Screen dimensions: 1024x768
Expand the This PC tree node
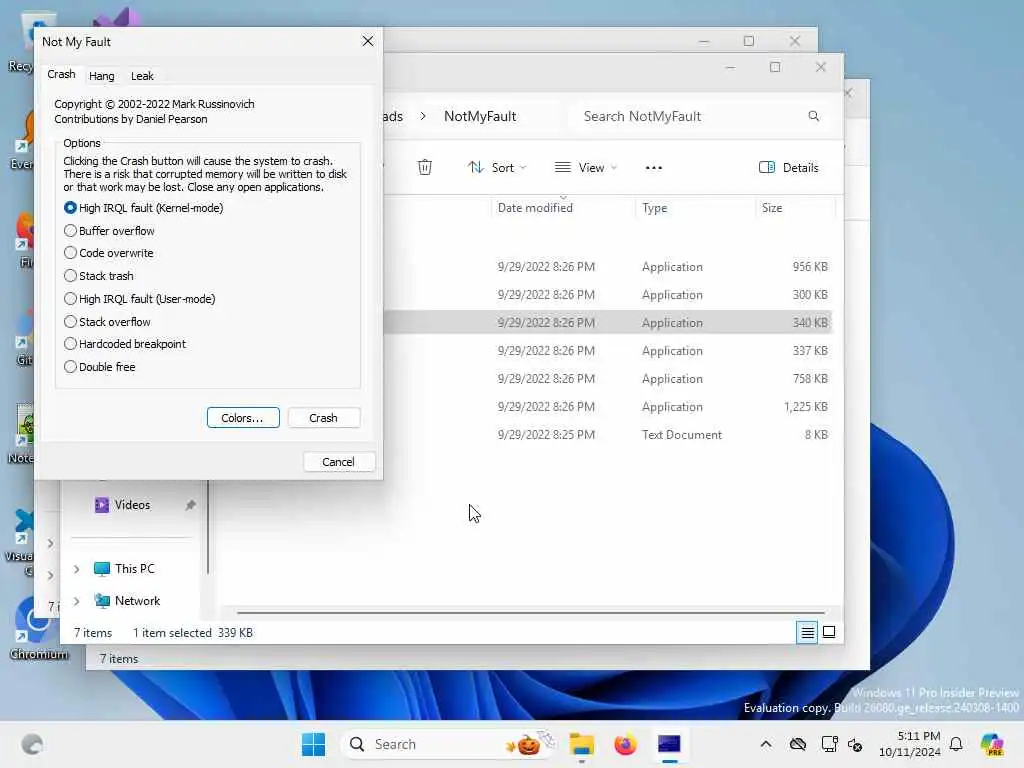tap(76, 569)
